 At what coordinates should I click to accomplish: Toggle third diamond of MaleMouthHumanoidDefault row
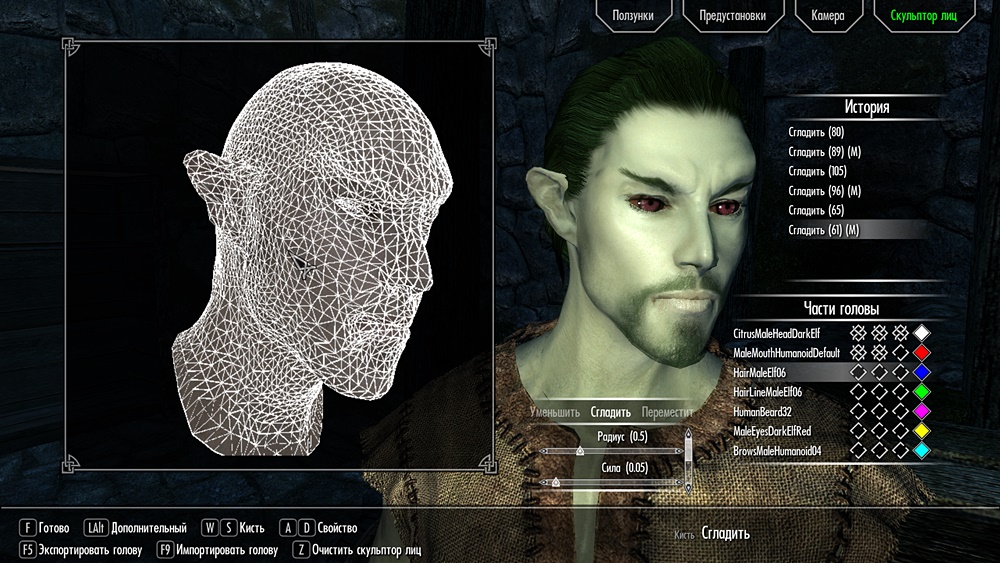[x=901, y=353]
